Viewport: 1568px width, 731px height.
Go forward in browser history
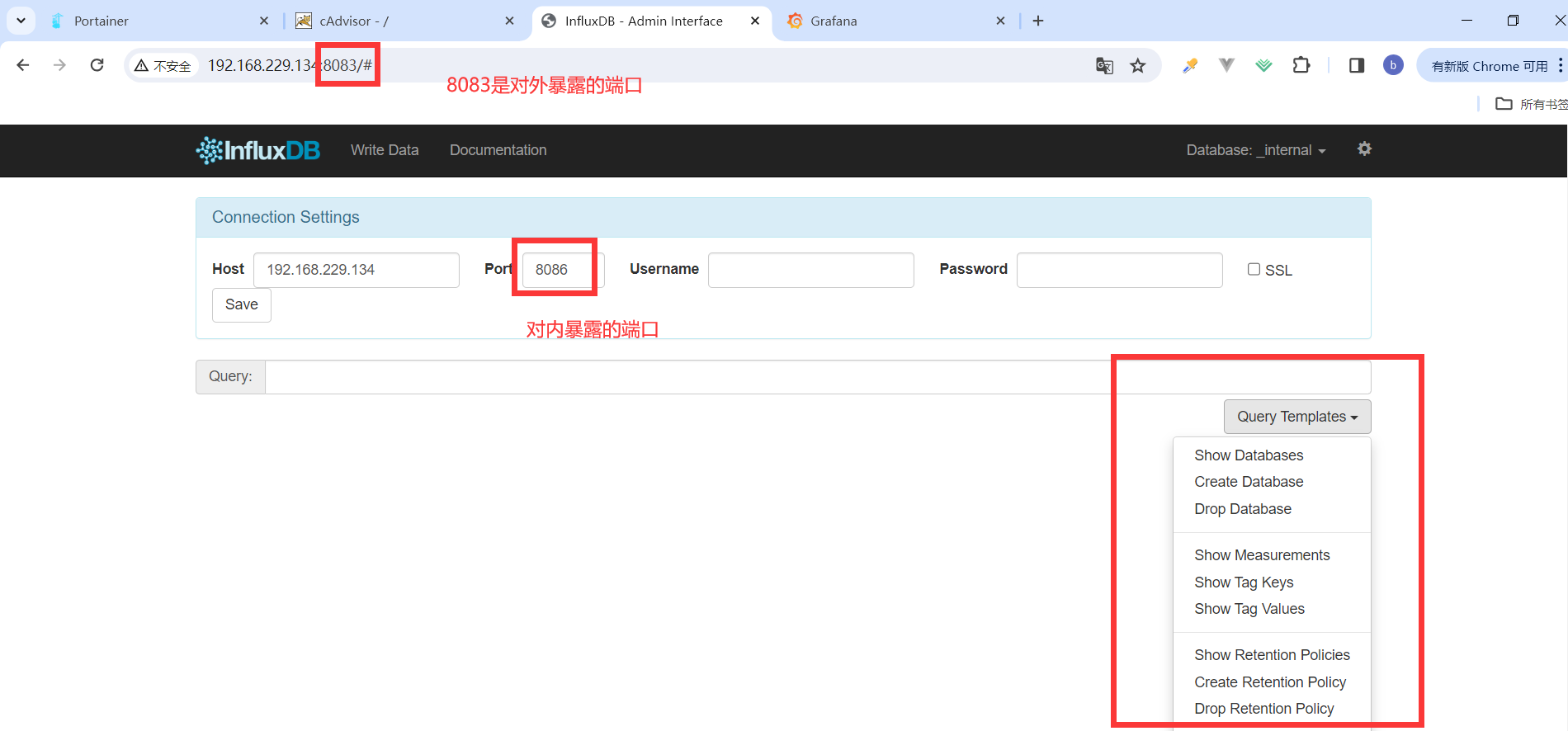pyautogui.click(x=59, y=65)
